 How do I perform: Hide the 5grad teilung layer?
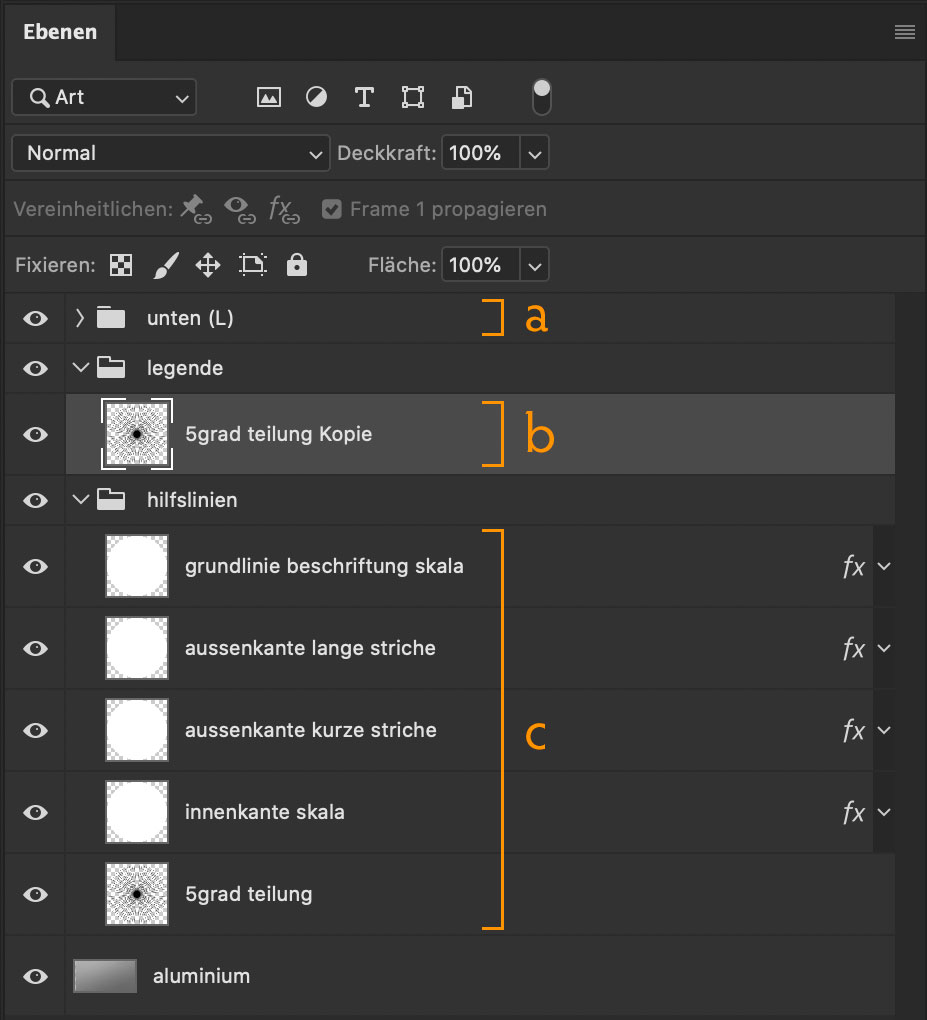pos(36,894)
